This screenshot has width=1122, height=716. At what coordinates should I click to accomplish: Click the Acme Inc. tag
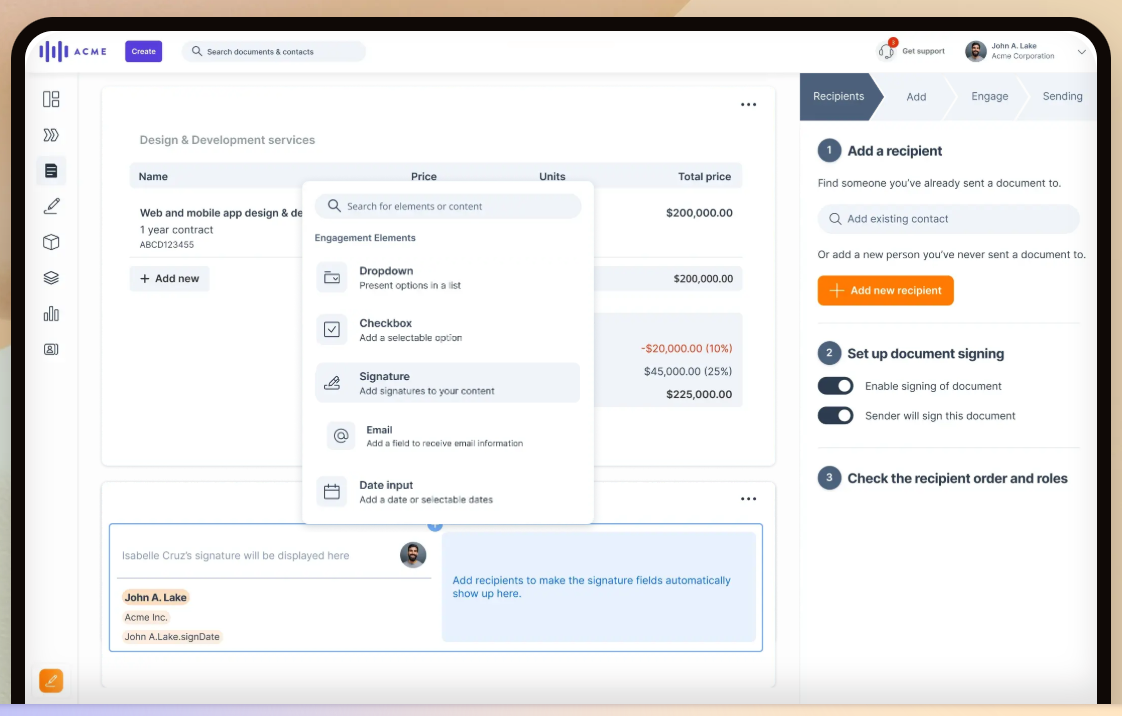(x=146, y=617)
